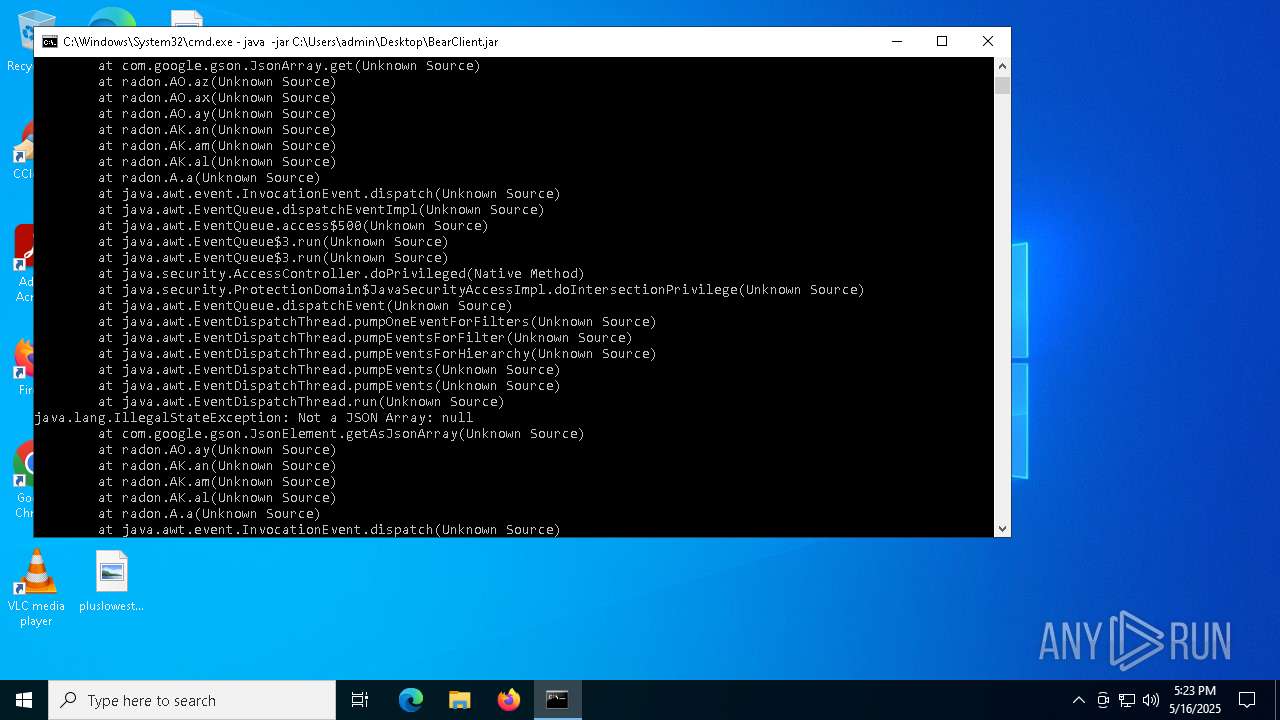This screenshot has width=1280, height=720.
Task: Launch Firefox from the taskbar
Action: (x=508, y=700)
